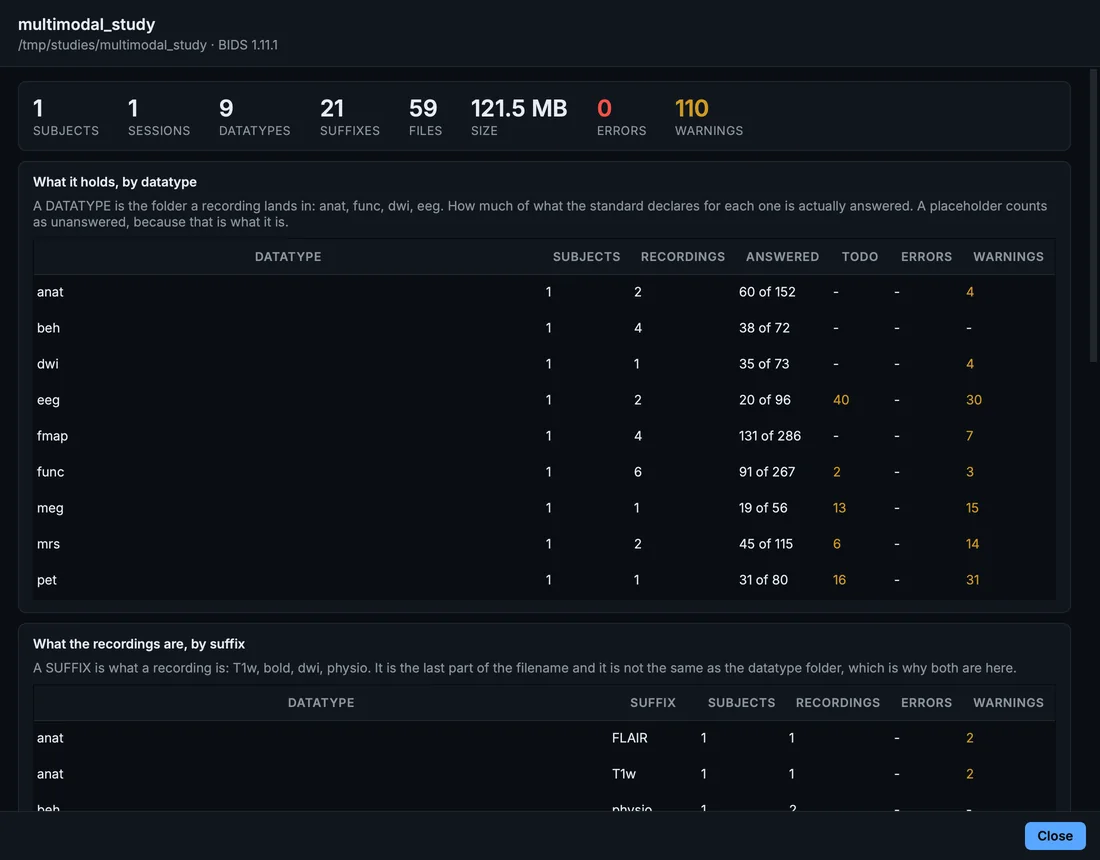Click meg warnings count 15

coord(972,508)
